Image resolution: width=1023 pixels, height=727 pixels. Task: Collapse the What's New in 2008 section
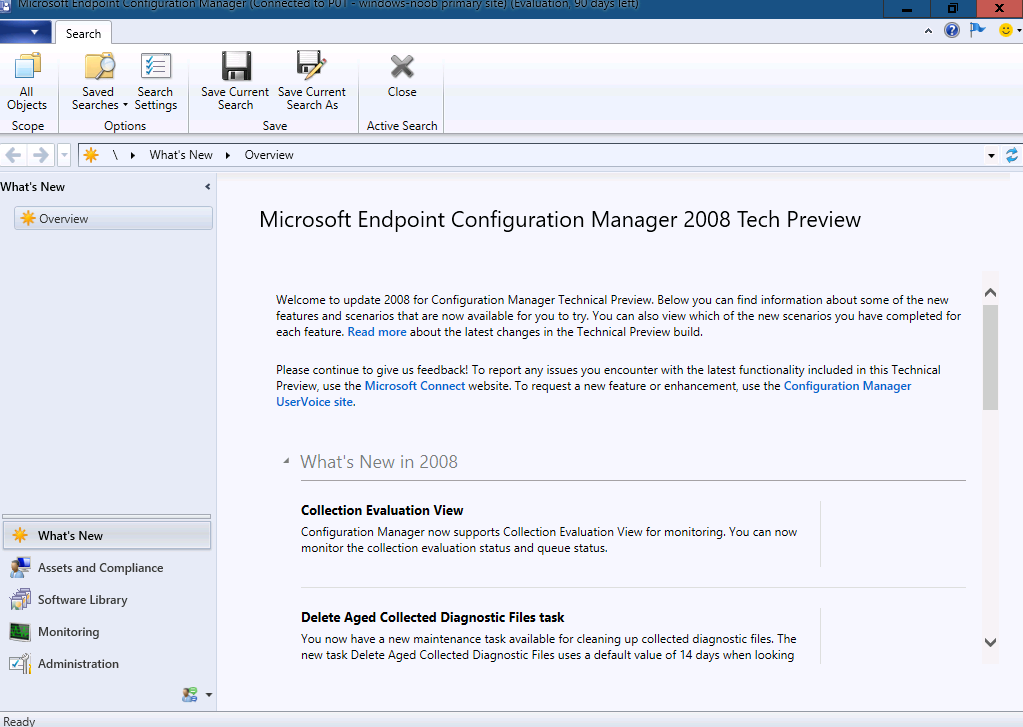(x=286, y=461)
